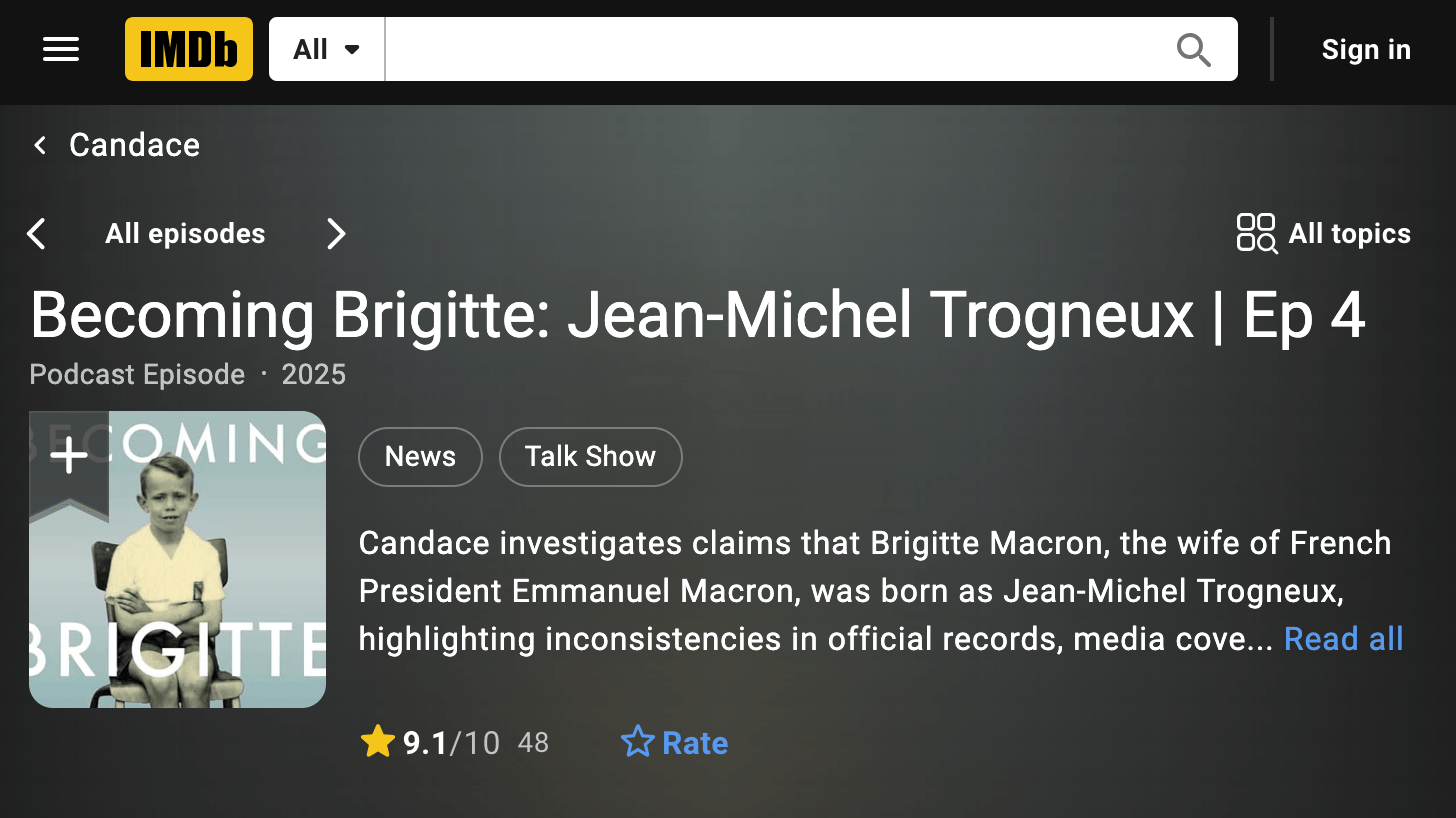1456x818 pixels.
Task: Expand the plot with Read all
Action: [x=1343, y=639]
